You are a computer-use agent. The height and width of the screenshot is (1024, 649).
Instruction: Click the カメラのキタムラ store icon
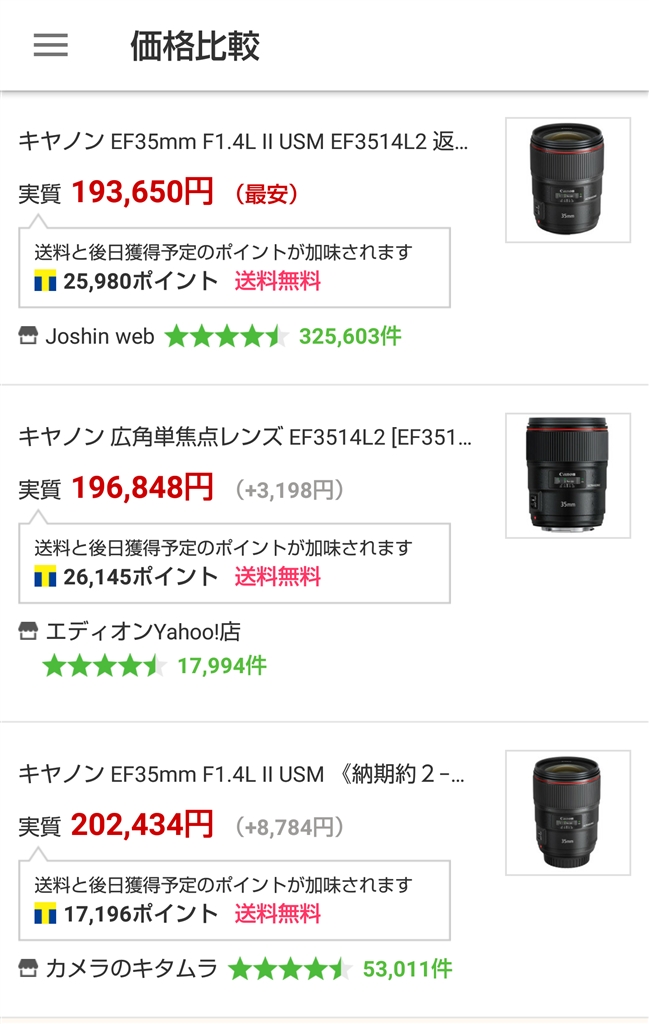(x=28, y=968)
